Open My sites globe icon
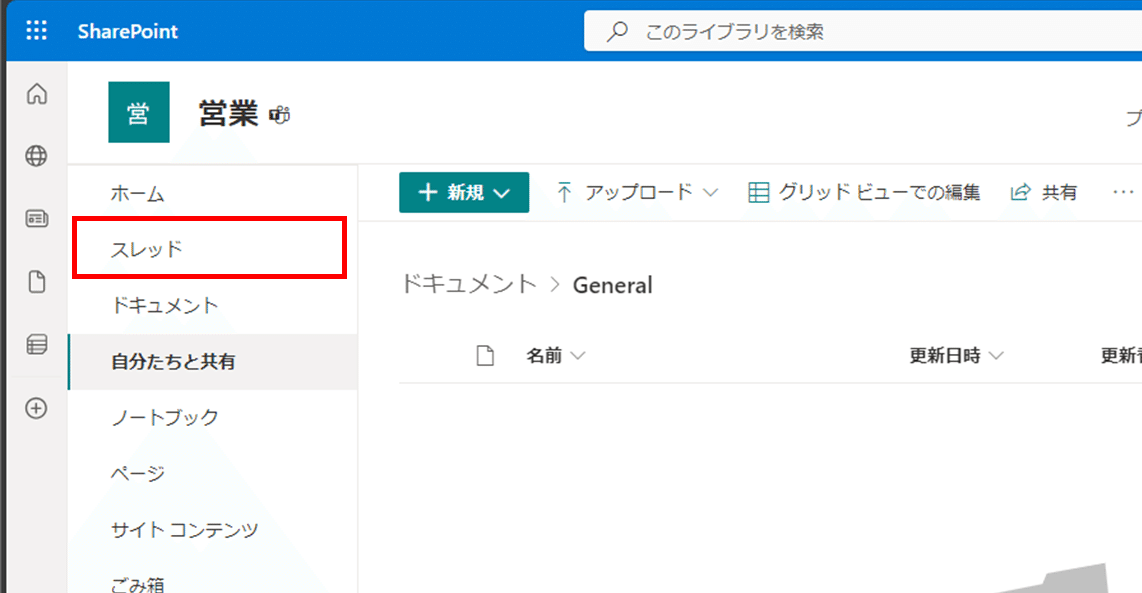The height and width of the screenshot is (593, 1142). pos(37,156)
